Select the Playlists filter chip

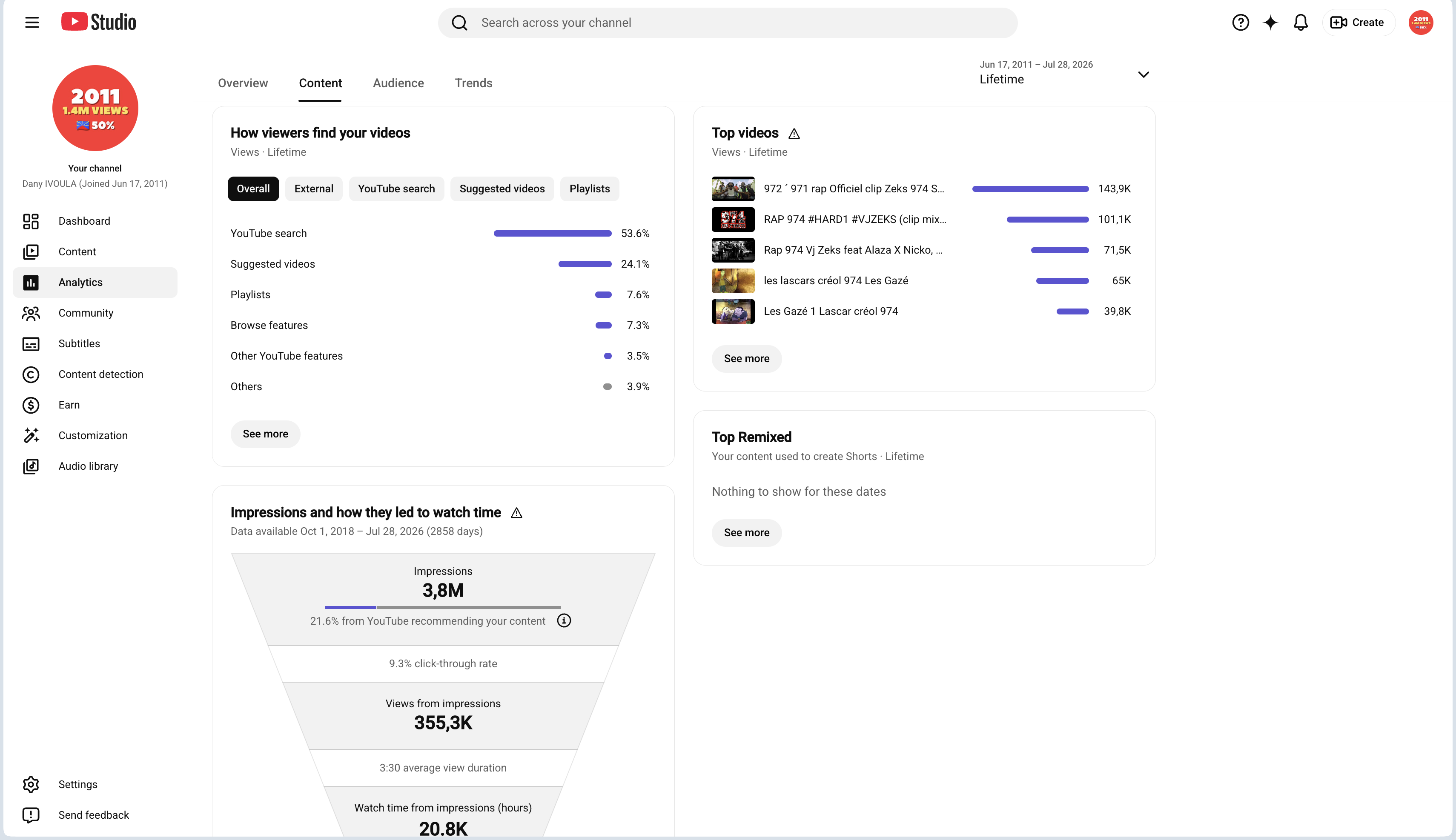(x=589, y=189)
